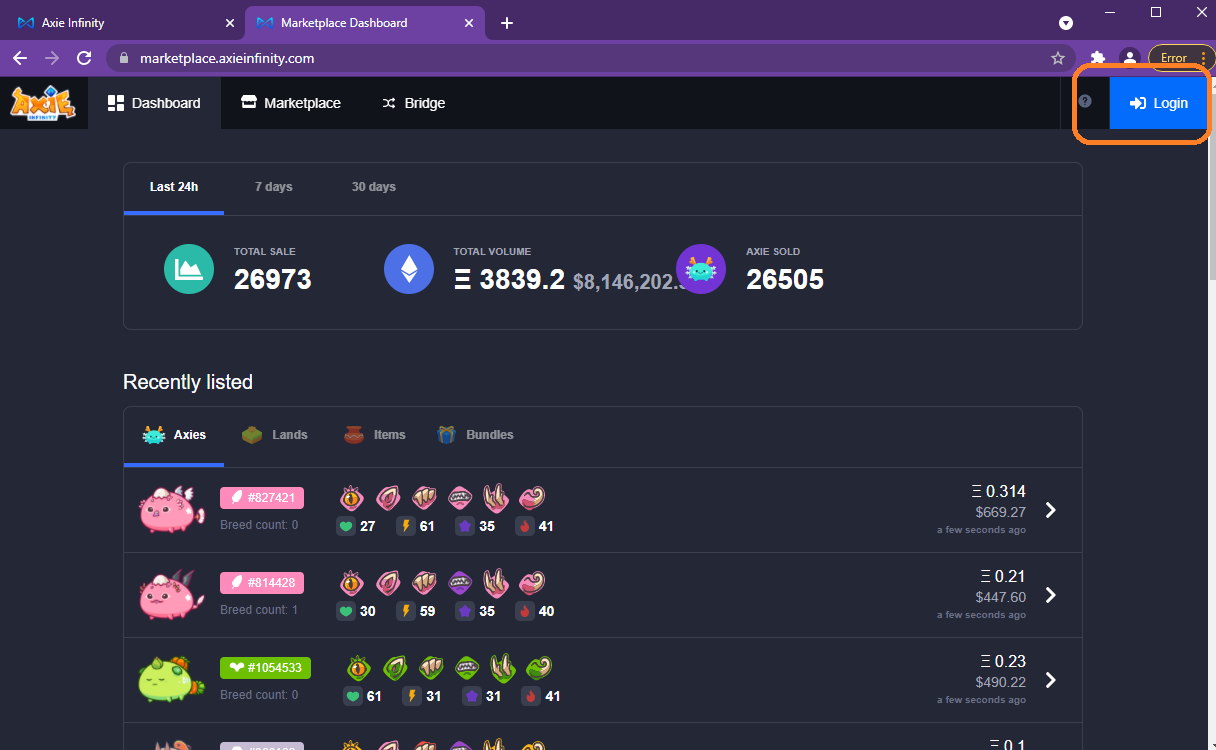Open the help question mark next to Login

click(1085, 100)
